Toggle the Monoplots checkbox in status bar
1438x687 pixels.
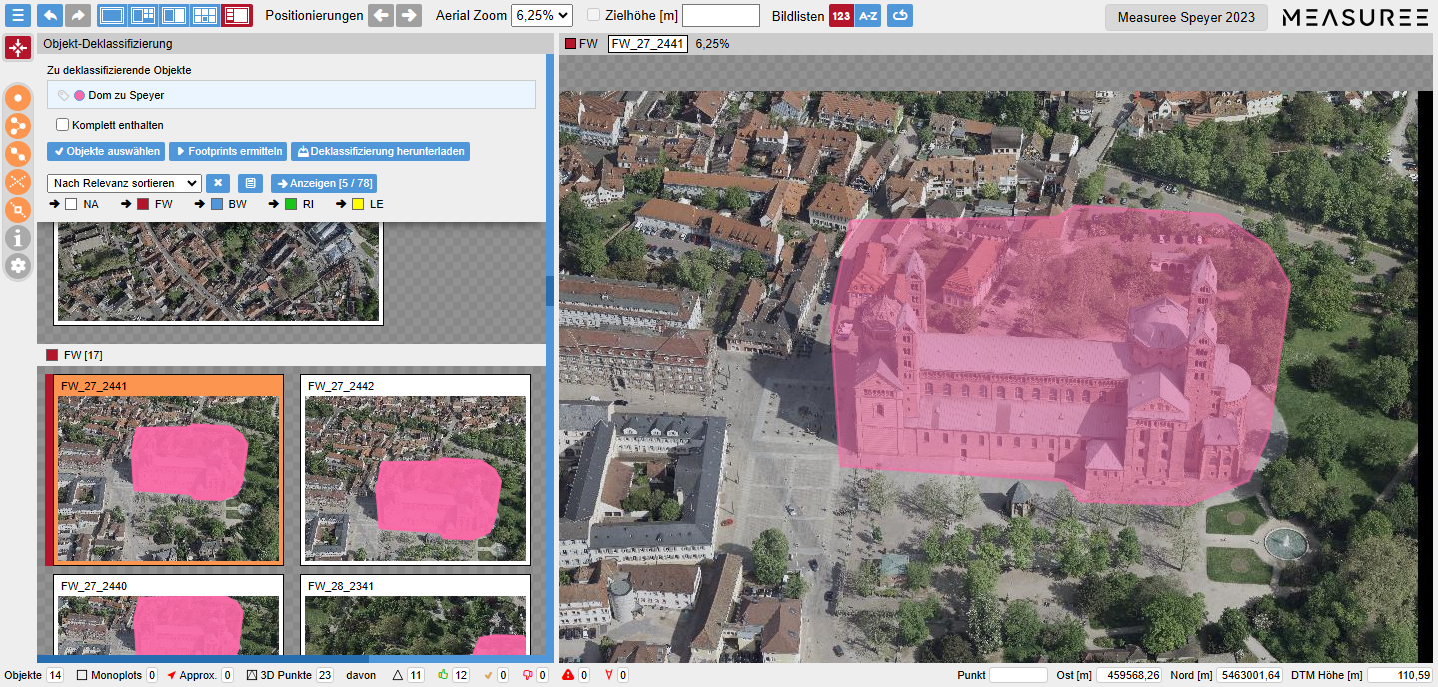[82, 676]
